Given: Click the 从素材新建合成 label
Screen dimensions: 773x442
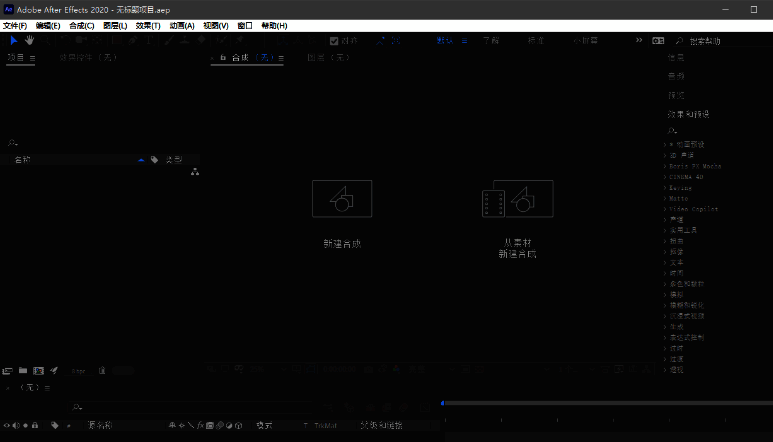Looking at the screenshot, I should pos(517,248).
